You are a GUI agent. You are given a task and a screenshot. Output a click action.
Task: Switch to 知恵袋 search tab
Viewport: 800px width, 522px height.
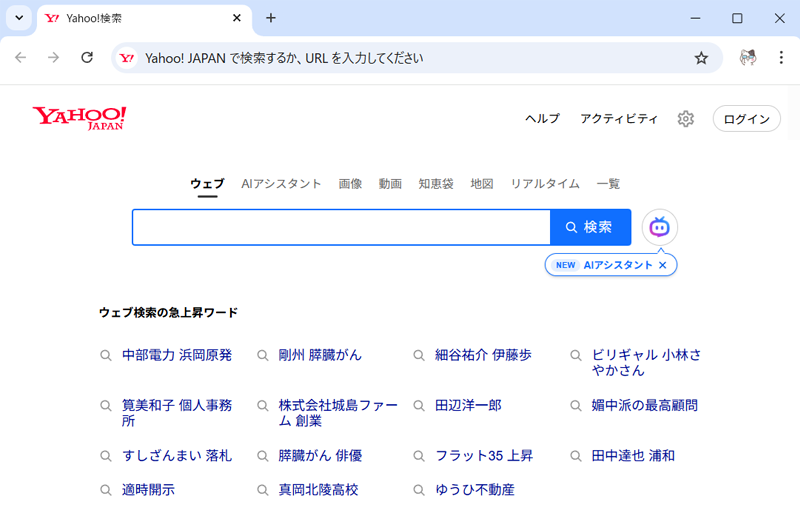point(436,184)
